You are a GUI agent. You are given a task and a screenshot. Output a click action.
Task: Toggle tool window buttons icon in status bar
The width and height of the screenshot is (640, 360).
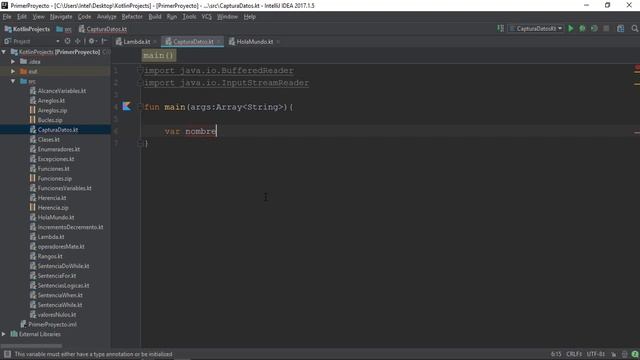pyautogui.click(x=7, y=354)
